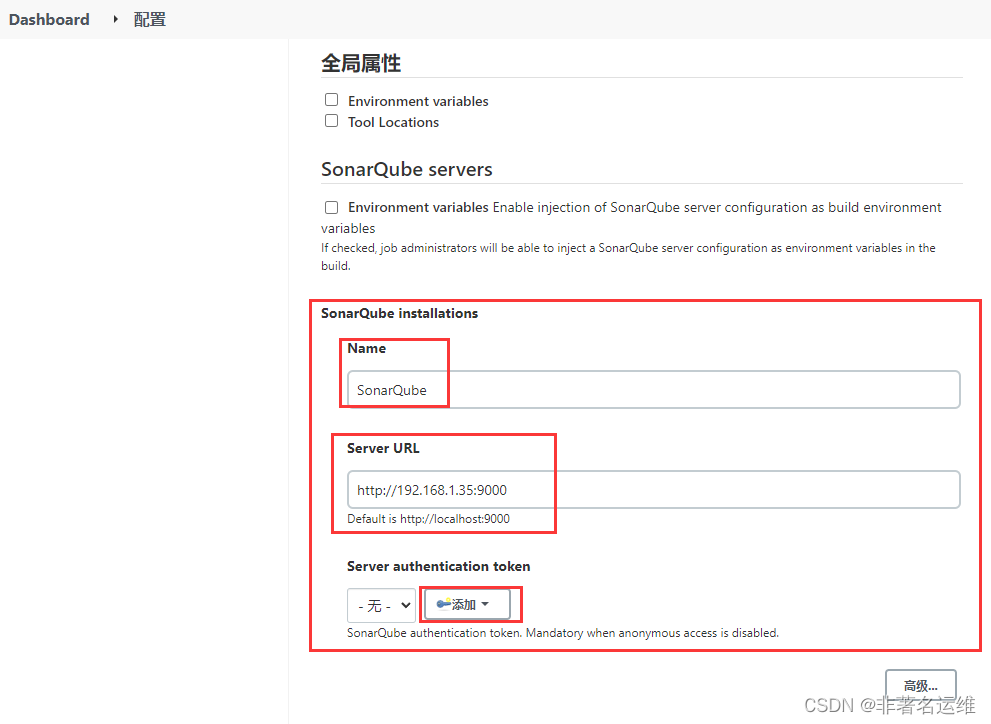The height and width of the screenshot is (724, 991).
Task: Click the Server authentication token label
Action: tap(439, 566)
